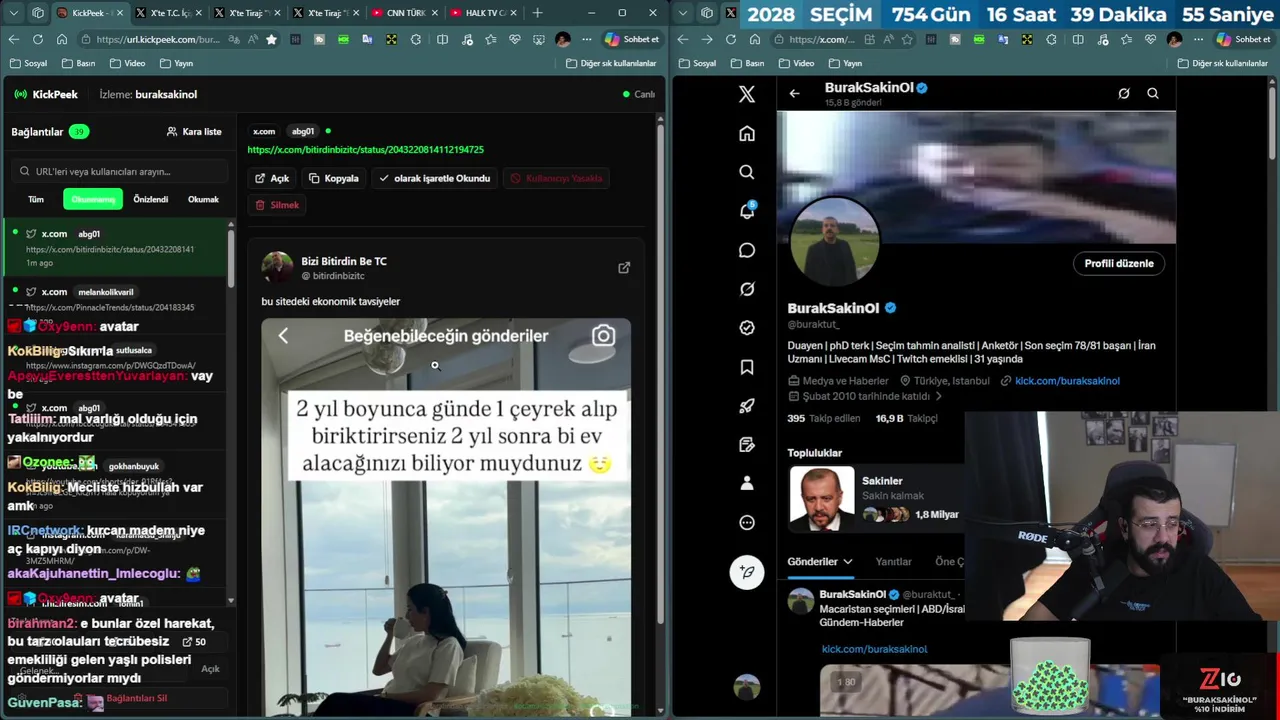Open the rocket icon in X sidebar

coord(747,406)
